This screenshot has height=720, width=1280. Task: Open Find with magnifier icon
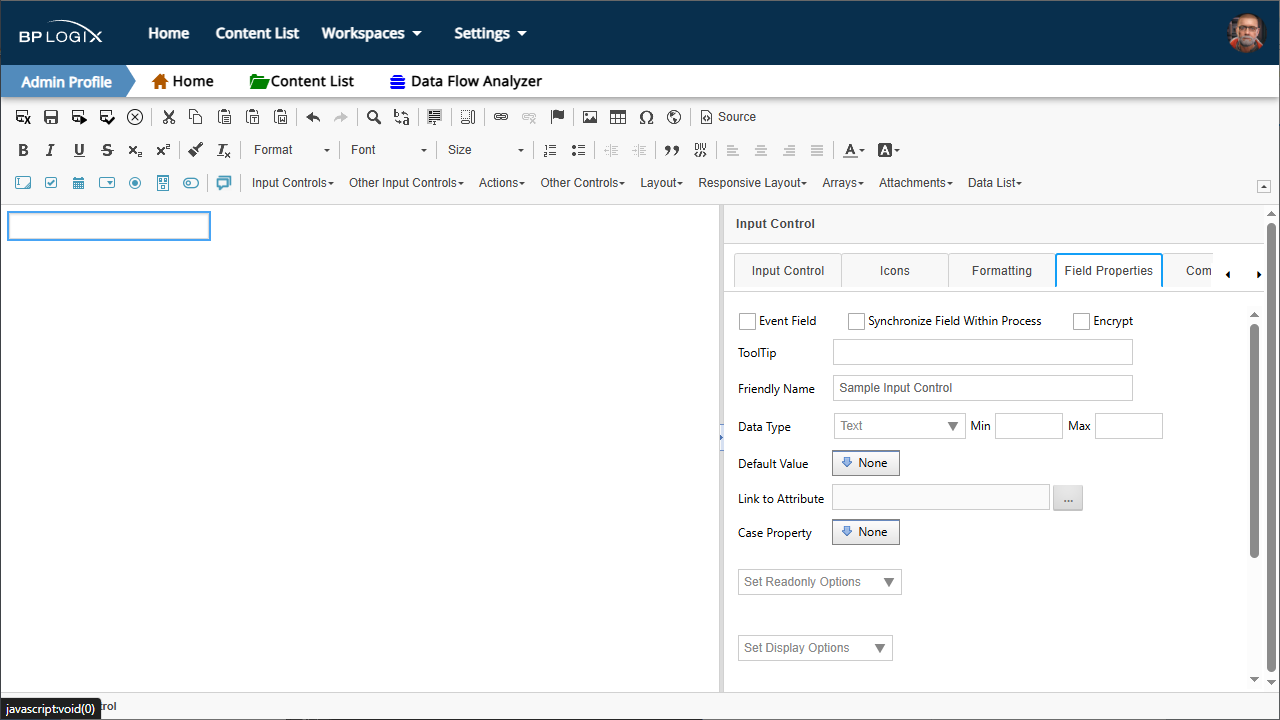point(374,117)
